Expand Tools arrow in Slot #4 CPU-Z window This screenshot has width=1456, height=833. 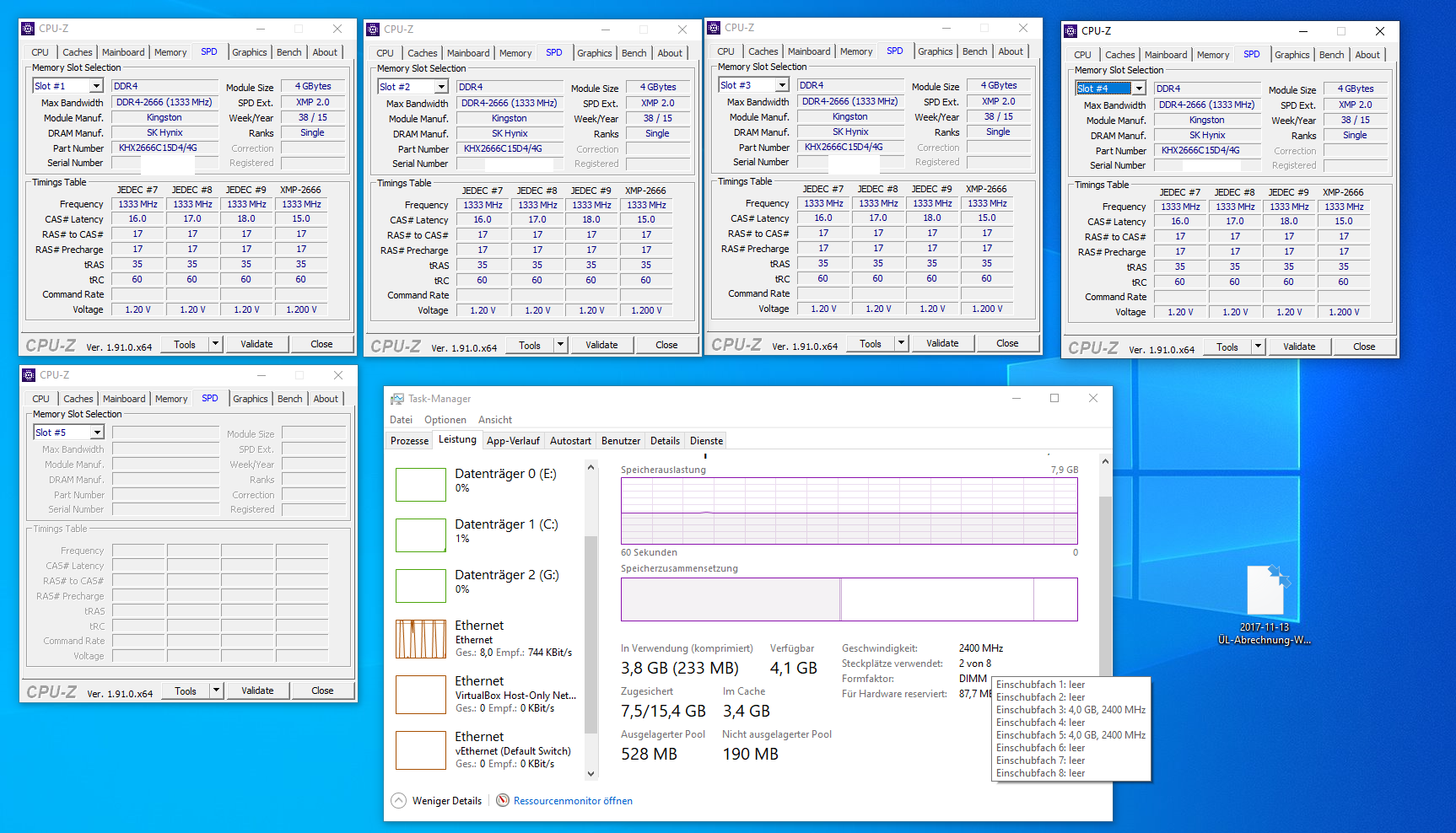(1258, 347)
